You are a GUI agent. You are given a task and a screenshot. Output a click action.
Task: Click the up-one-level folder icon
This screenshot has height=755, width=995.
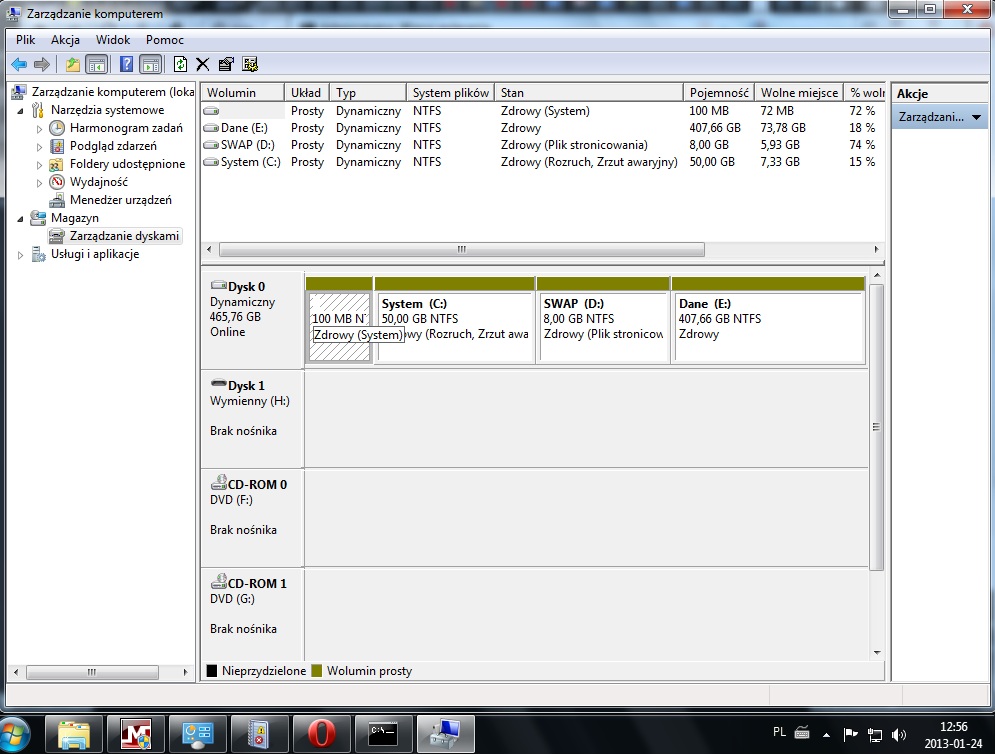[73, 64]
